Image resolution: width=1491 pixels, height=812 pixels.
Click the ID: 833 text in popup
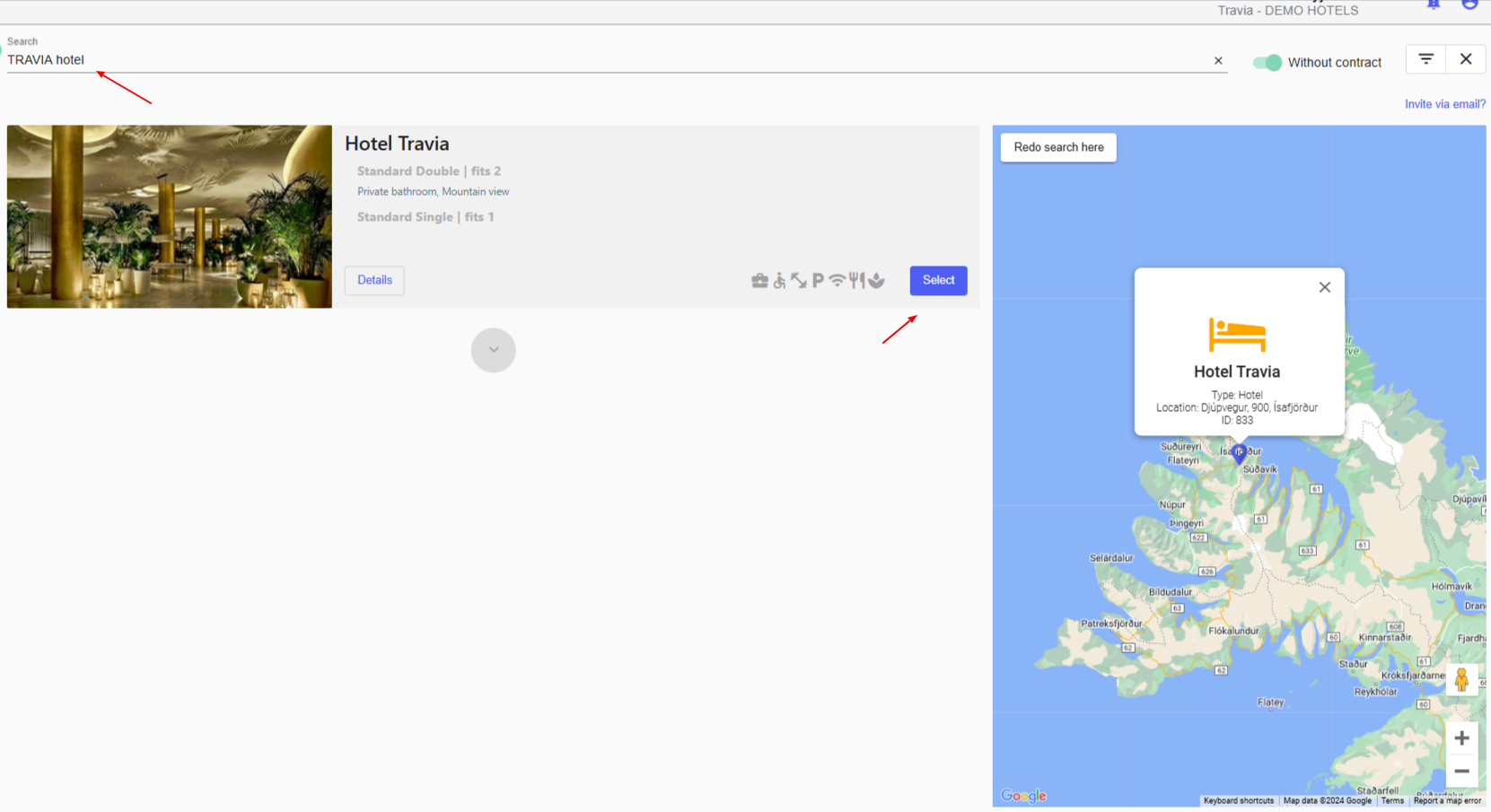tap(1237, 420)
